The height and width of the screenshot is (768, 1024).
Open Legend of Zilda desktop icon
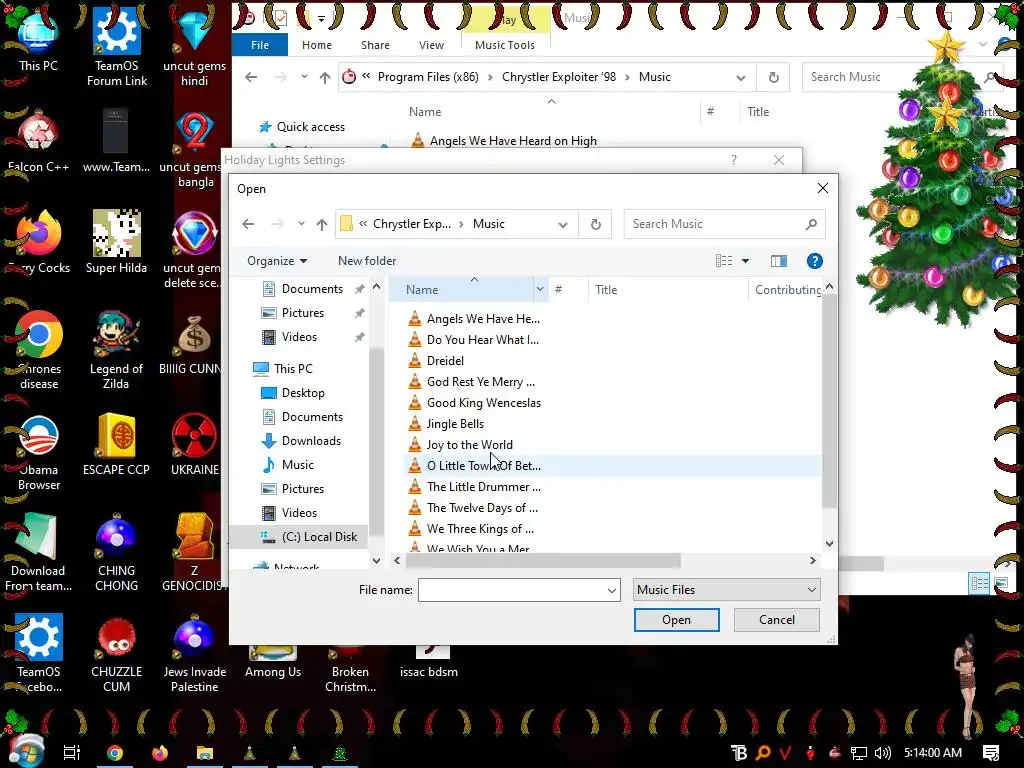[x=116, y=351]
